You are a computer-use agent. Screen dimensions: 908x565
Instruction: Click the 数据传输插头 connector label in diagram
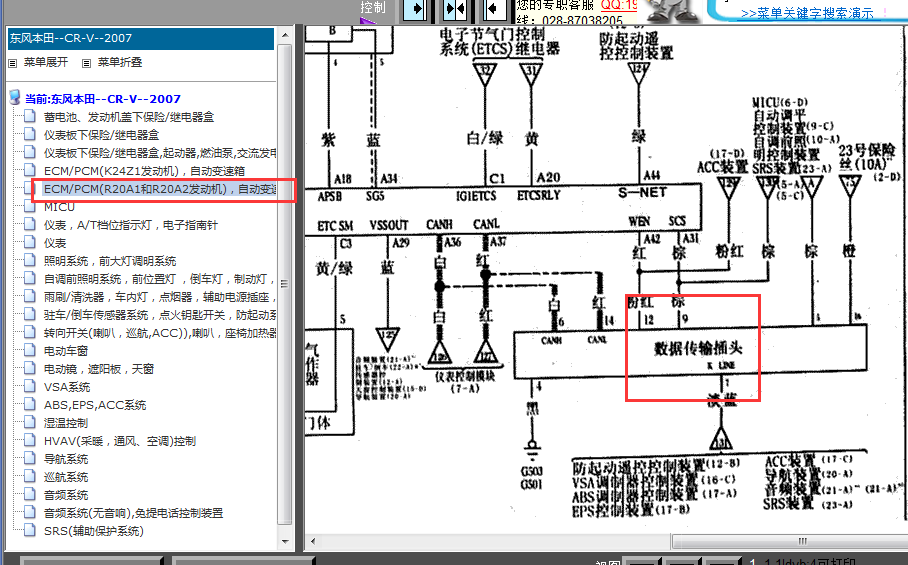(x=698, y=348)
